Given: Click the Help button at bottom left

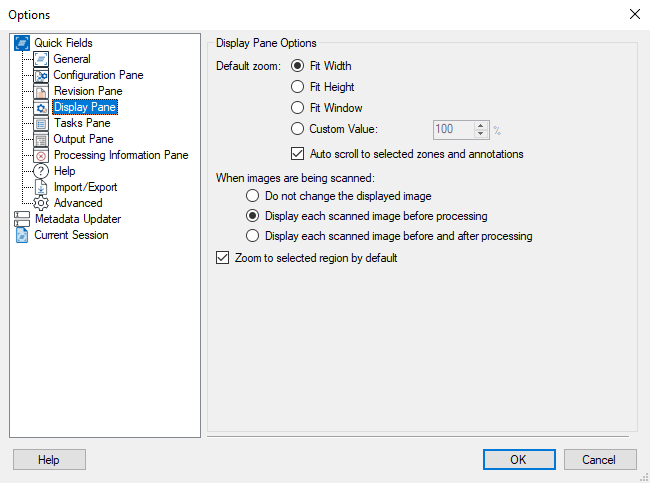Looking at the screenshot, I should [49, 459].
